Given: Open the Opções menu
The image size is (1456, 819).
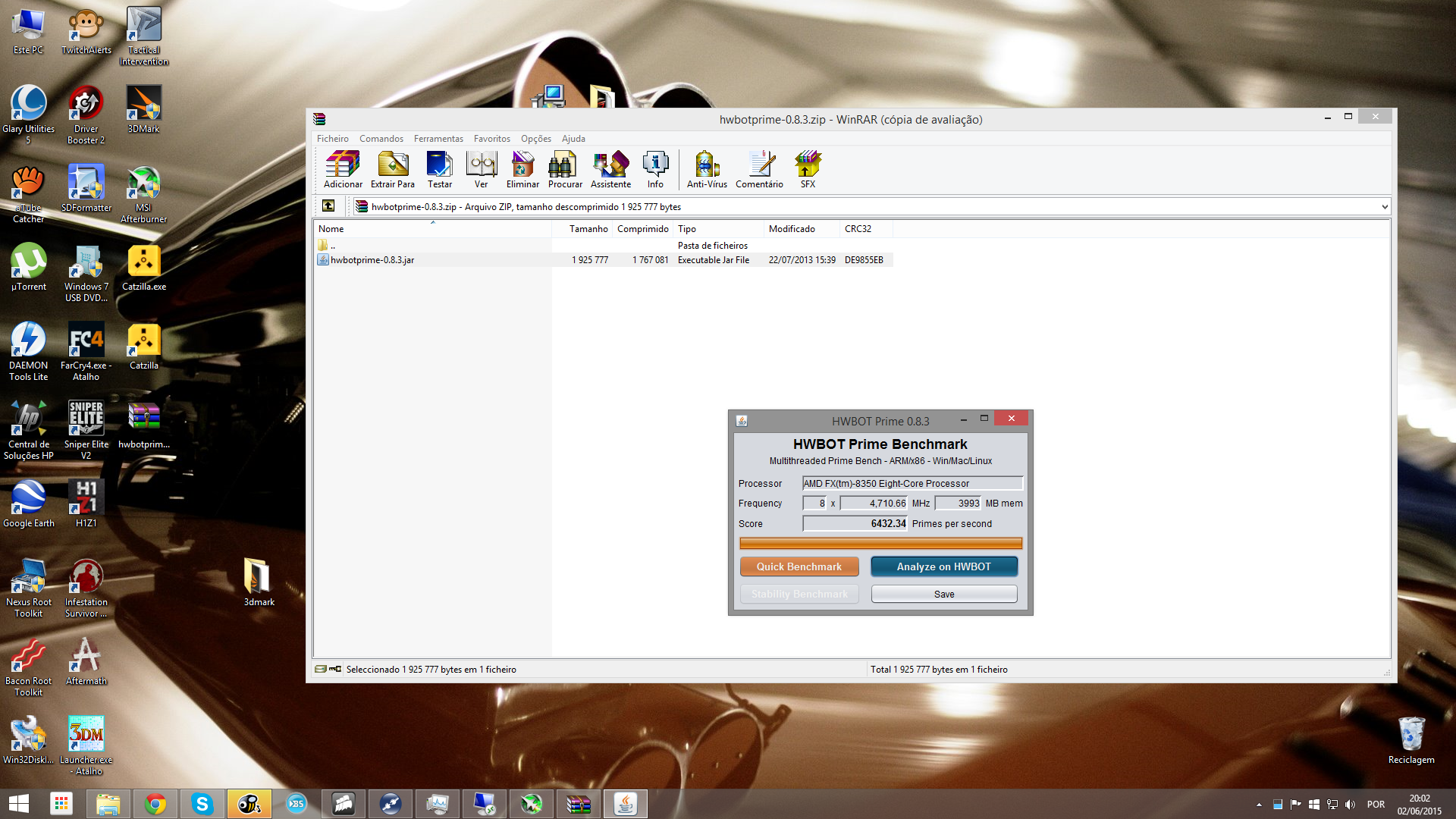Looking at the screenshot, I should (x=536, y=139).
